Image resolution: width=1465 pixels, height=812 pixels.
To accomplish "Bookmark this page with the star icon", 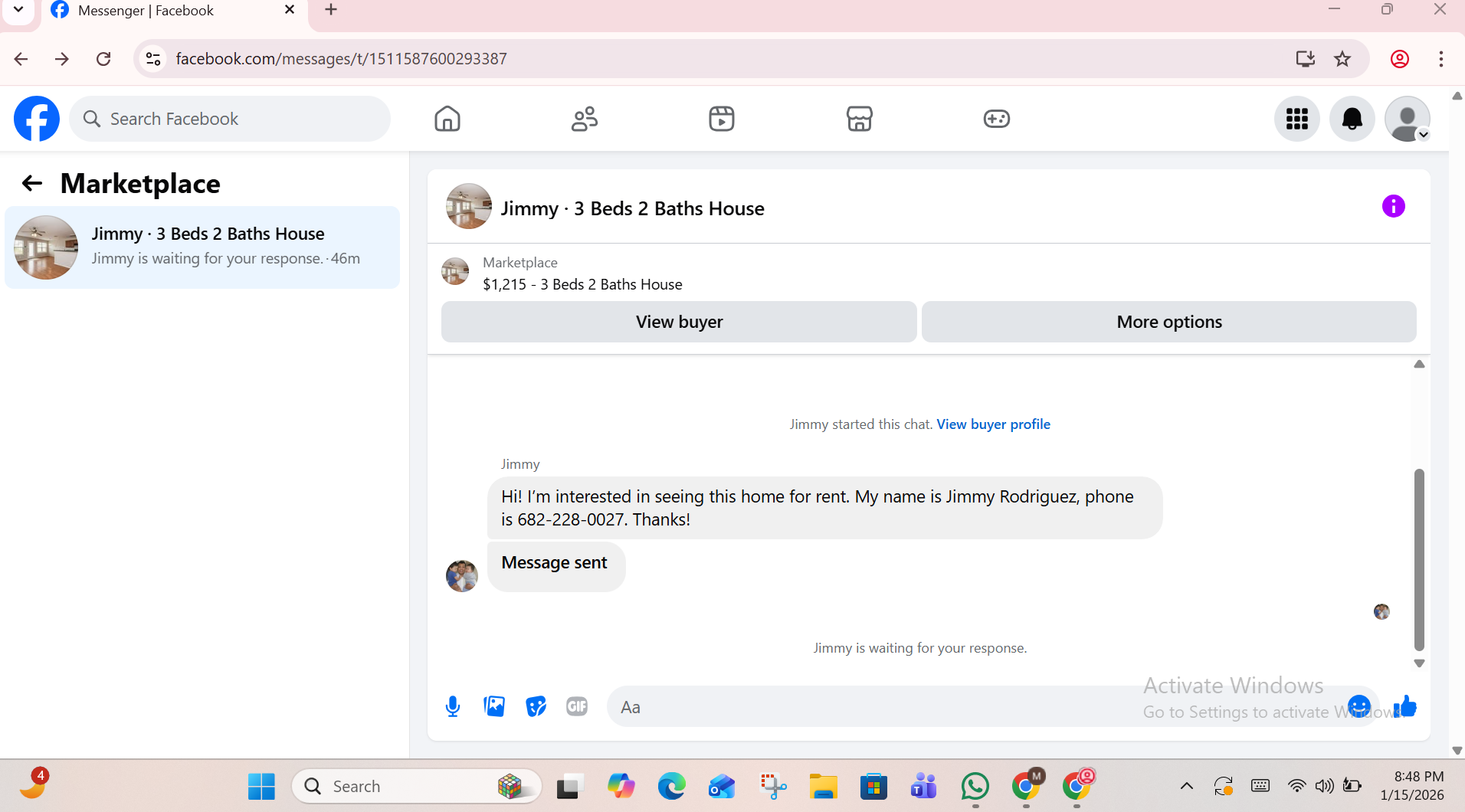I will click(x=1342, y=59).
